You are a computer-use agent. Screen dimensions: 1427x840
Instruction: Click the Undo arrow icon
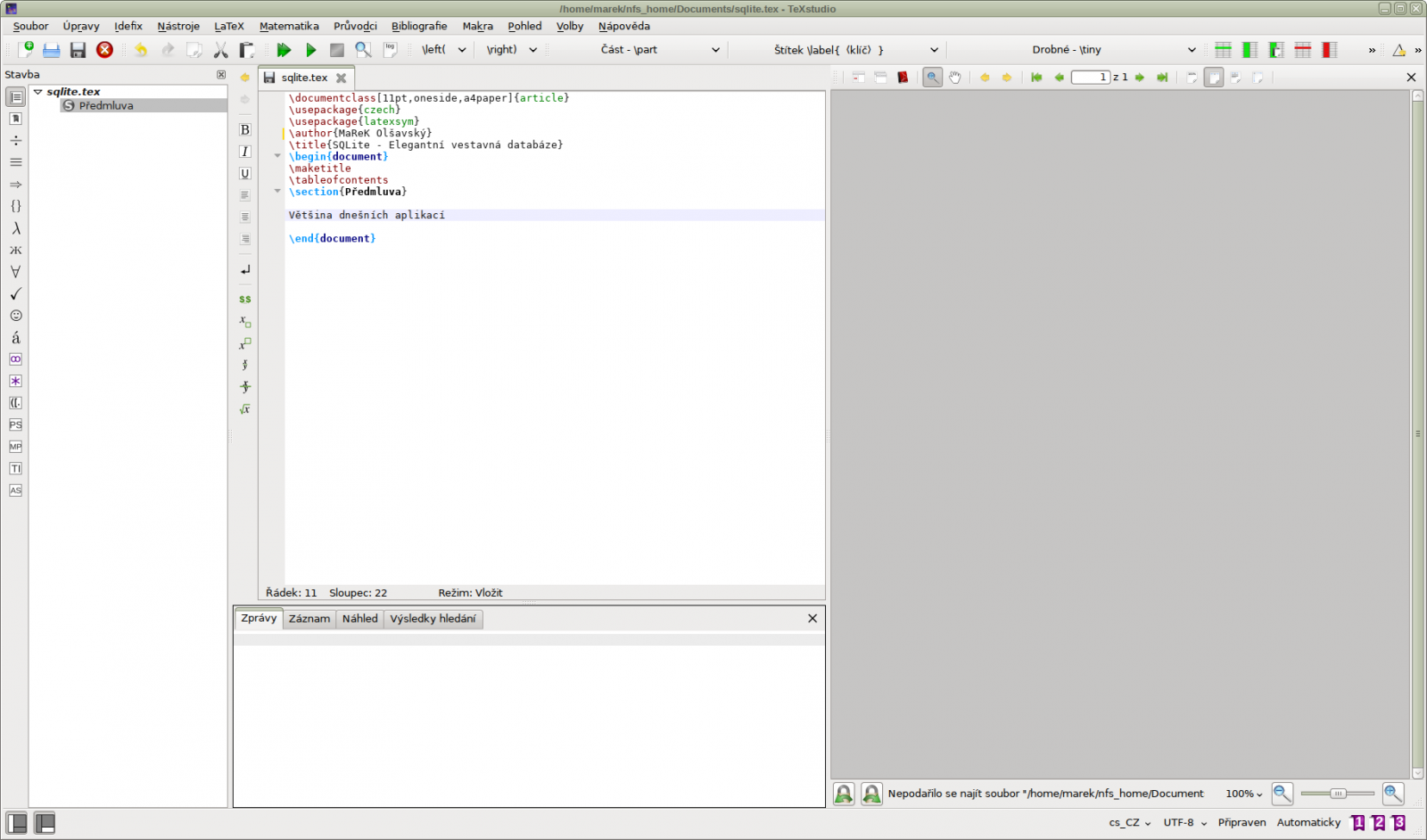point(141,50)
